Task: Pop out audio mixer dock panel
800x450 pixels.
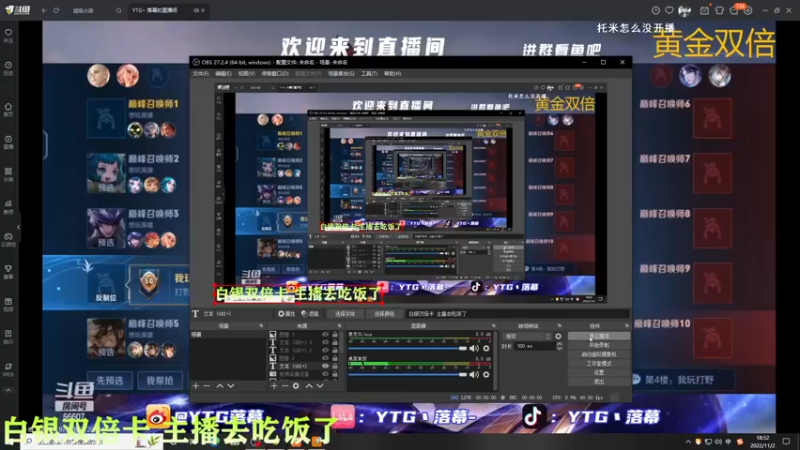Action: [x=493, y=326]
